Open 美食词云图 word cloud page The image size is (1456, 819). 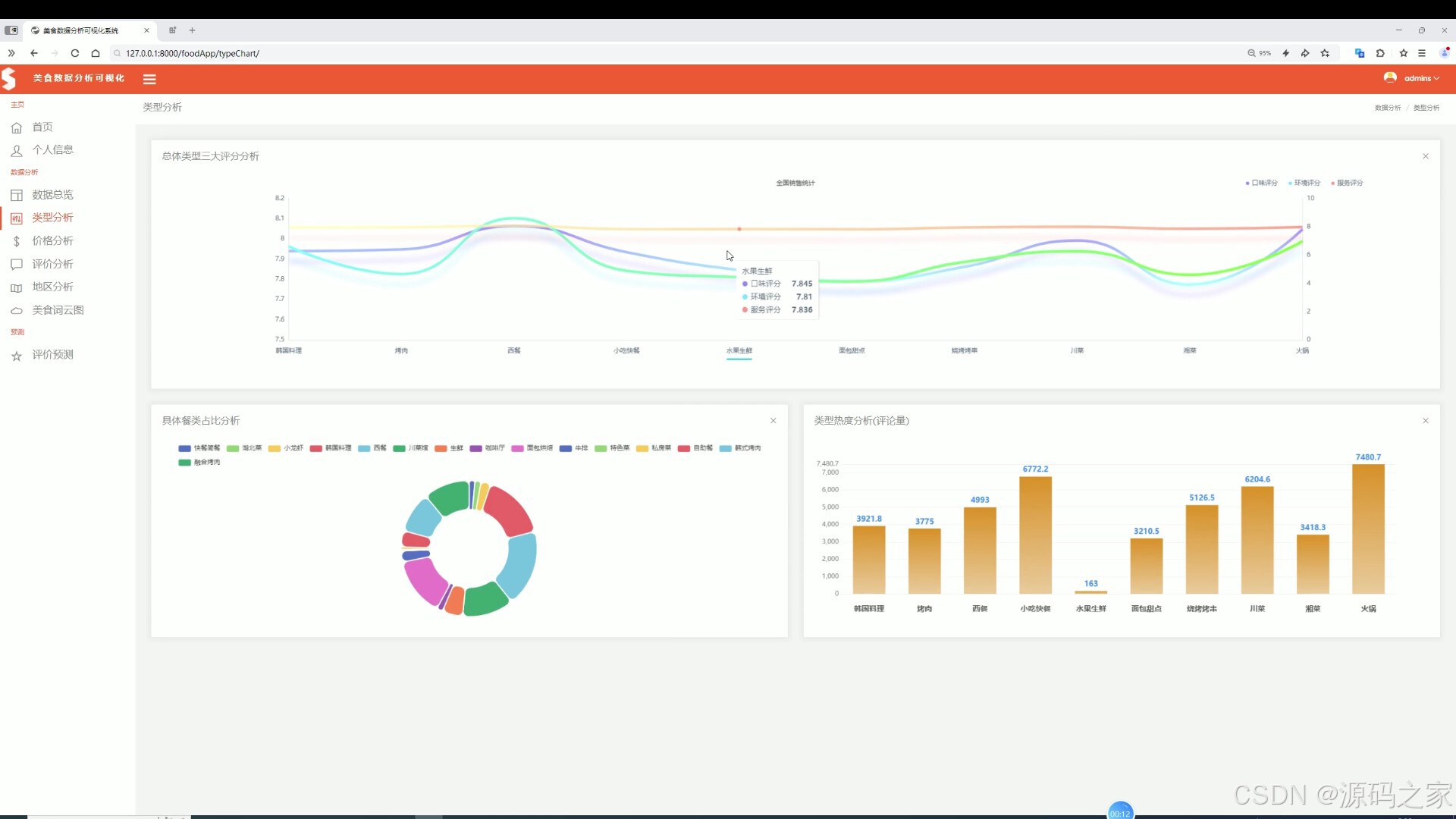coord(58,310)
